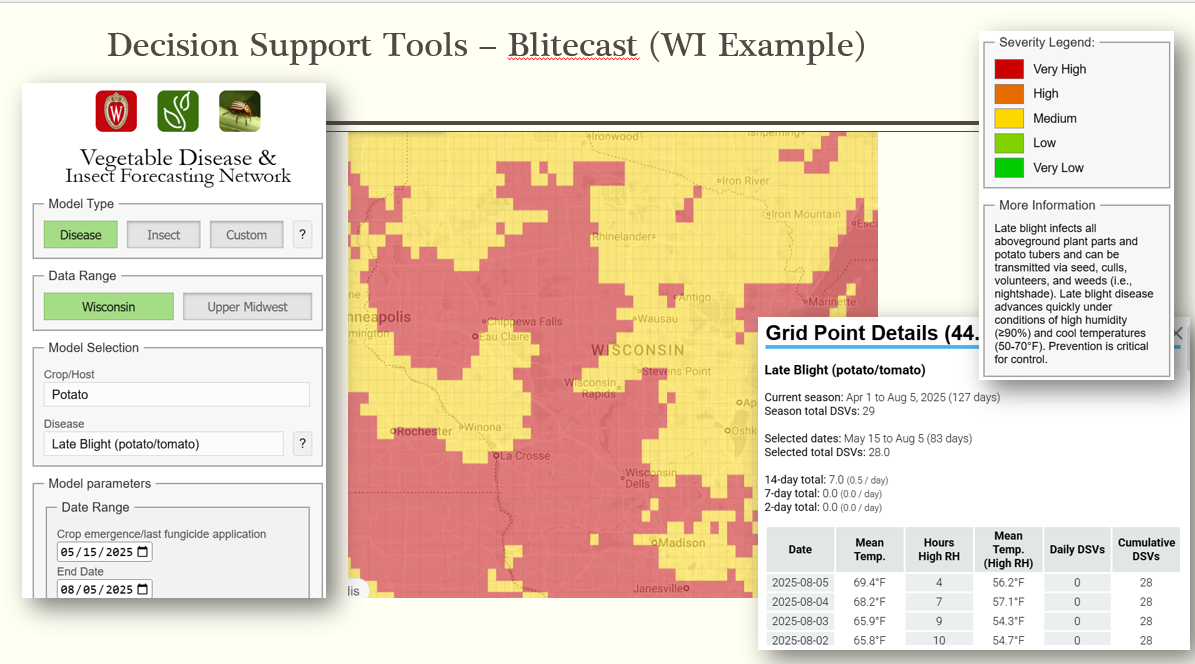Click the Cumulative DSVs column header
Viewport: 1195px width, 664px height.
coord(1146,549)
